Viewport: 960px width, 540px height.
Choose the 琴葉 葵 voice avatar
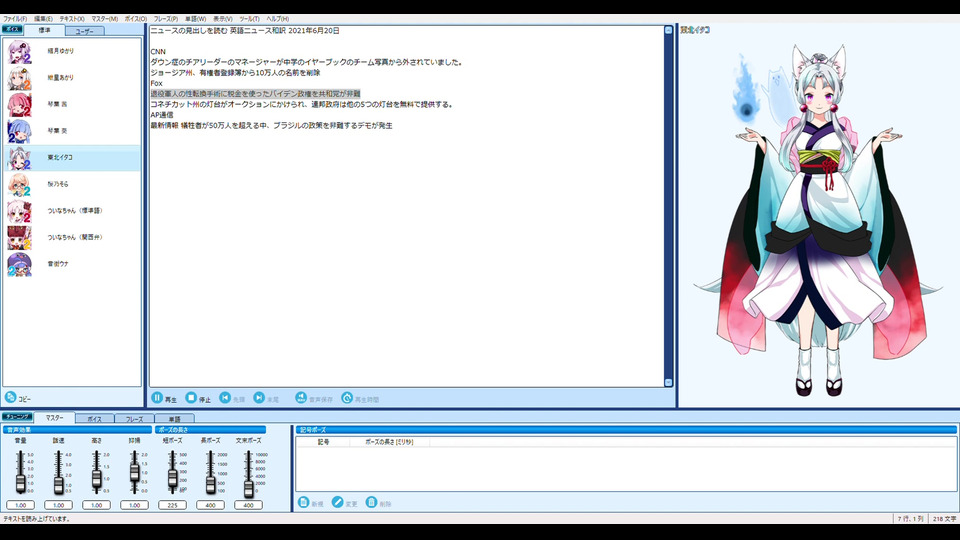[x=20, y=132]
